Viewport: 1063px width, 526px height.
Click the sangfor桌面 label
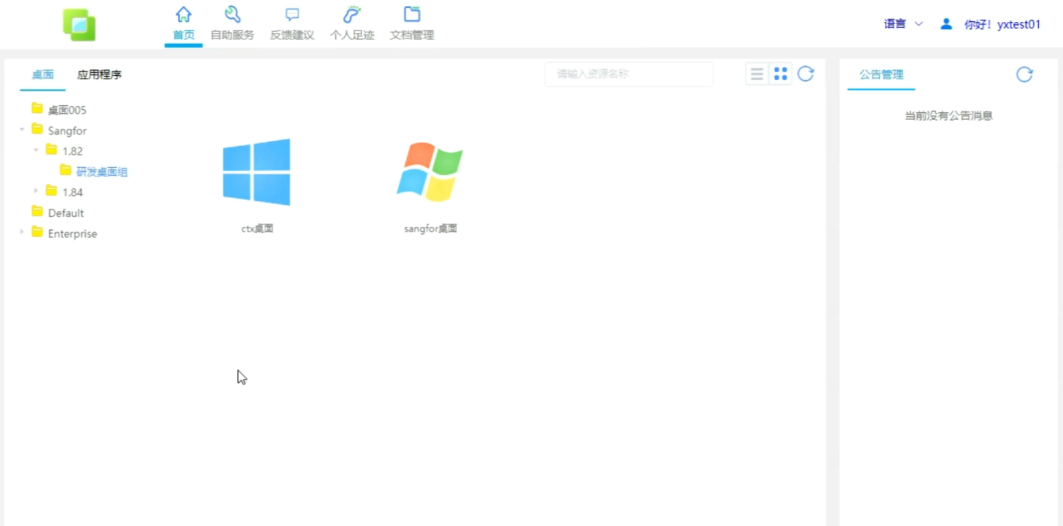pyautogui.click(x=430, y=229)
